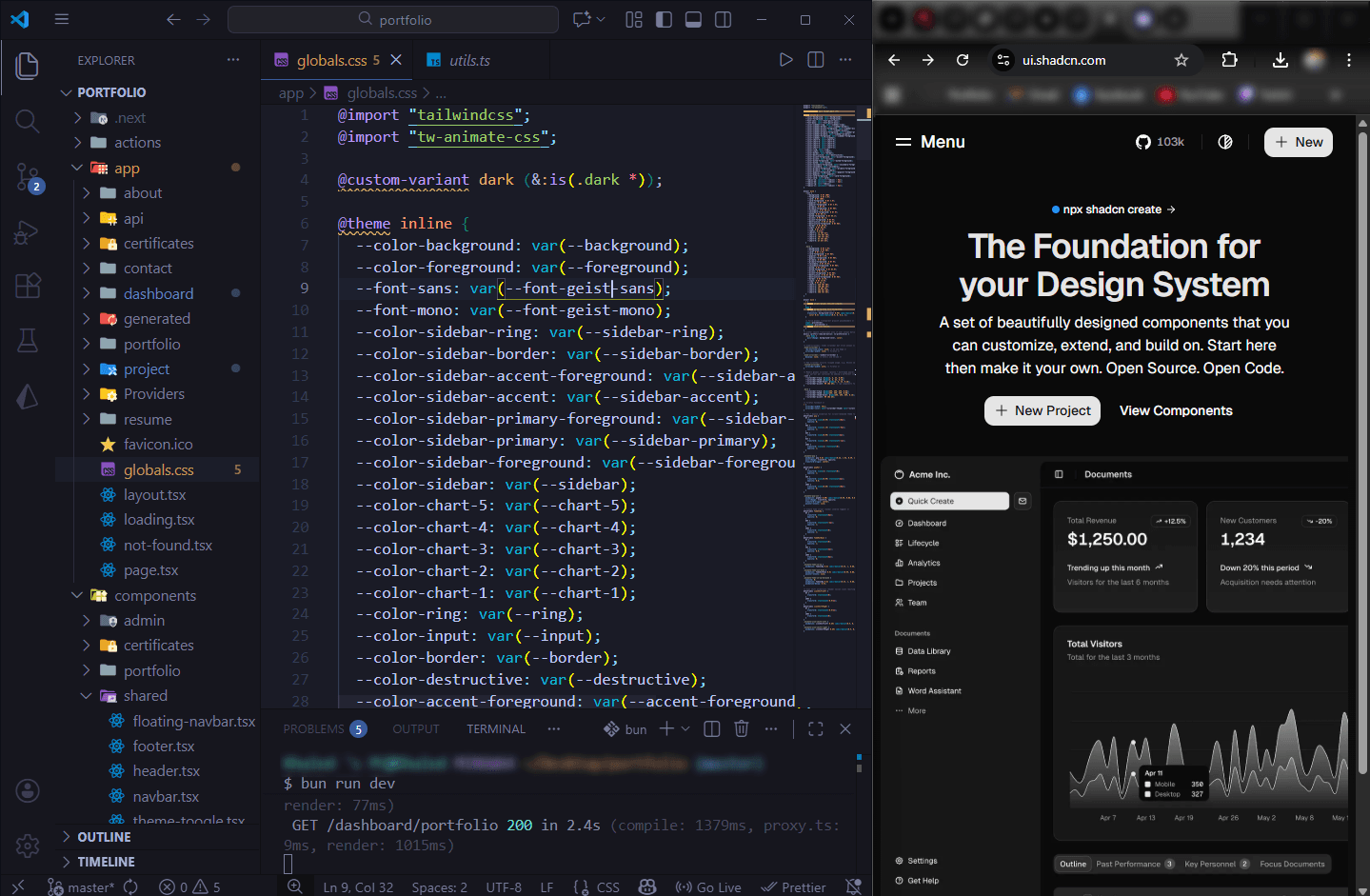The width and height of the screenshot is (1370, 896).
Task: Kill the terminal with trash icon
Action: (x=742, y=728)
